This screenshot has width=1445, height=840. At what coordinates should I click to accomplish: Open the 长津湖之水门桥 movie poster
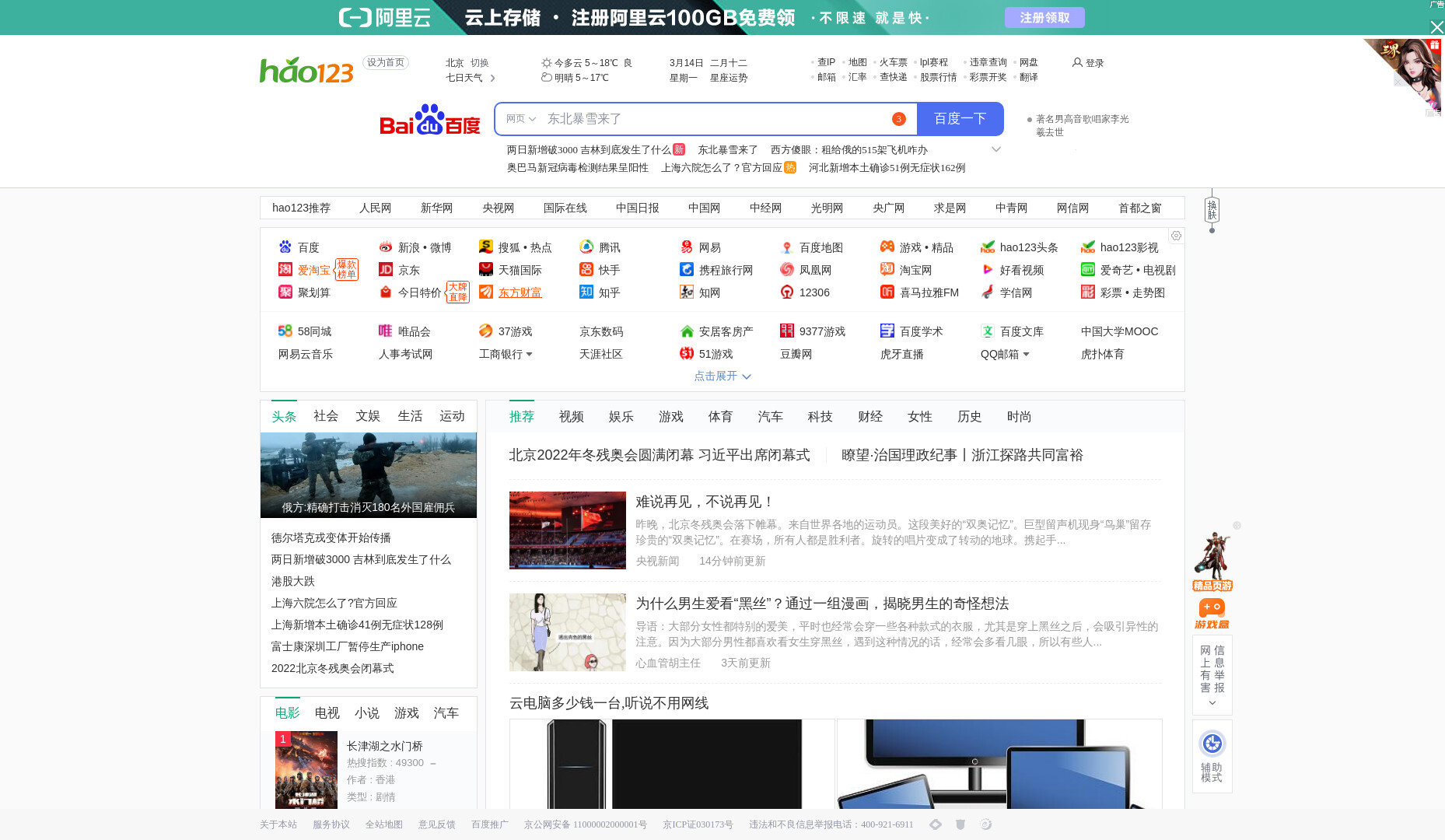(306, 770)
